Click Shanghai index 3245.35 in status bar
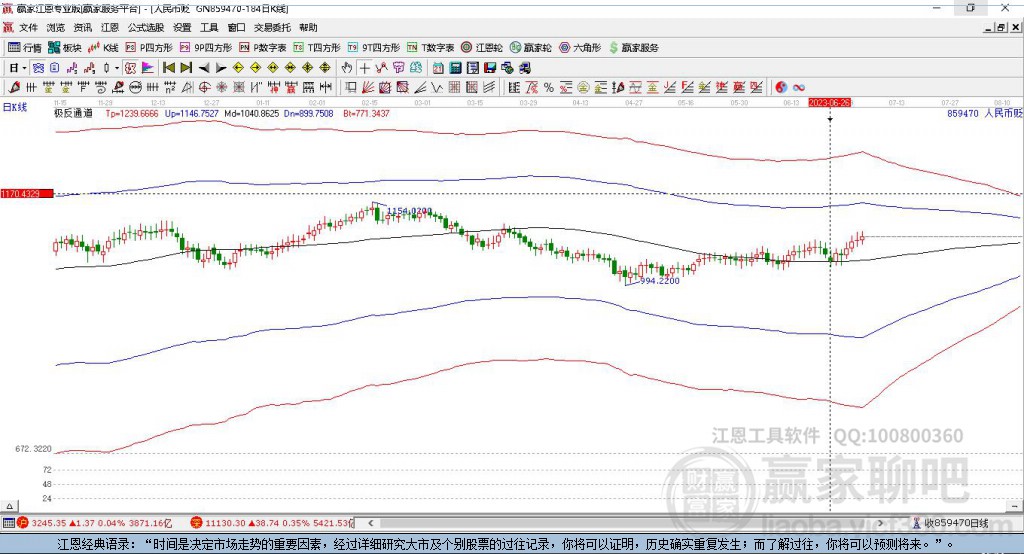The width and height of the screenshot is (1024, 554). (49, 523)
